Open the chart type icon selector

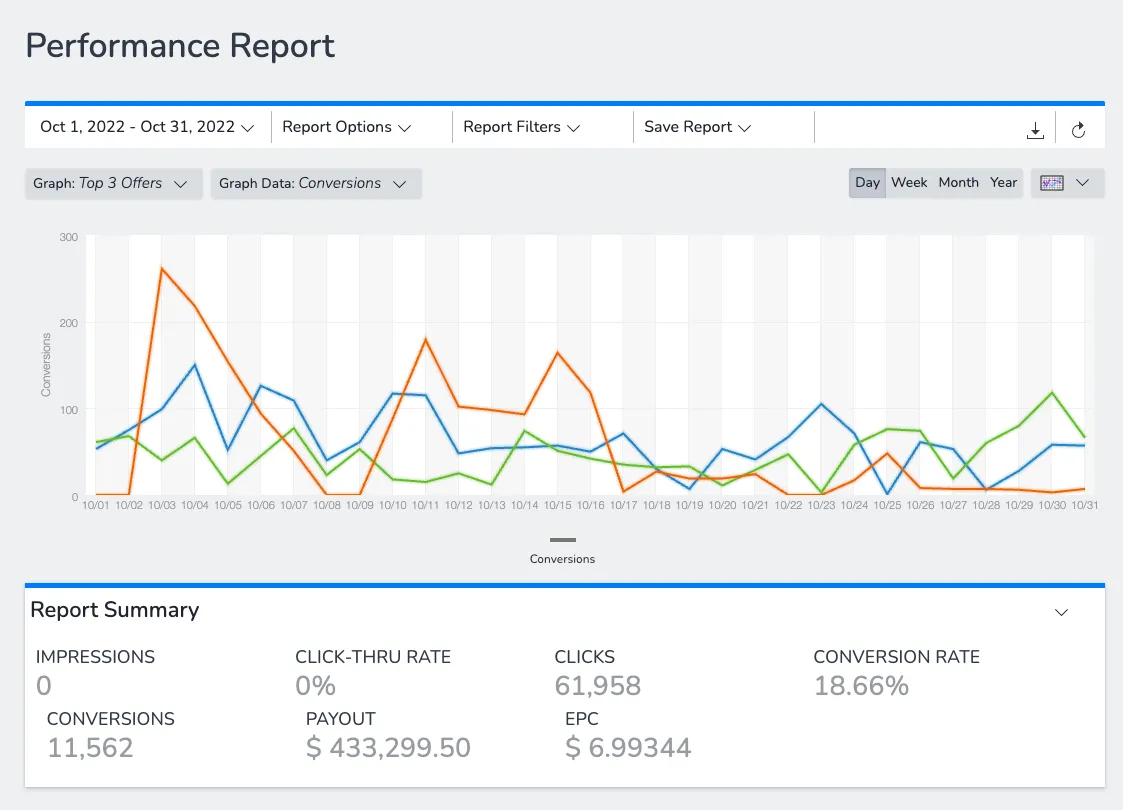coord(1051,183)
